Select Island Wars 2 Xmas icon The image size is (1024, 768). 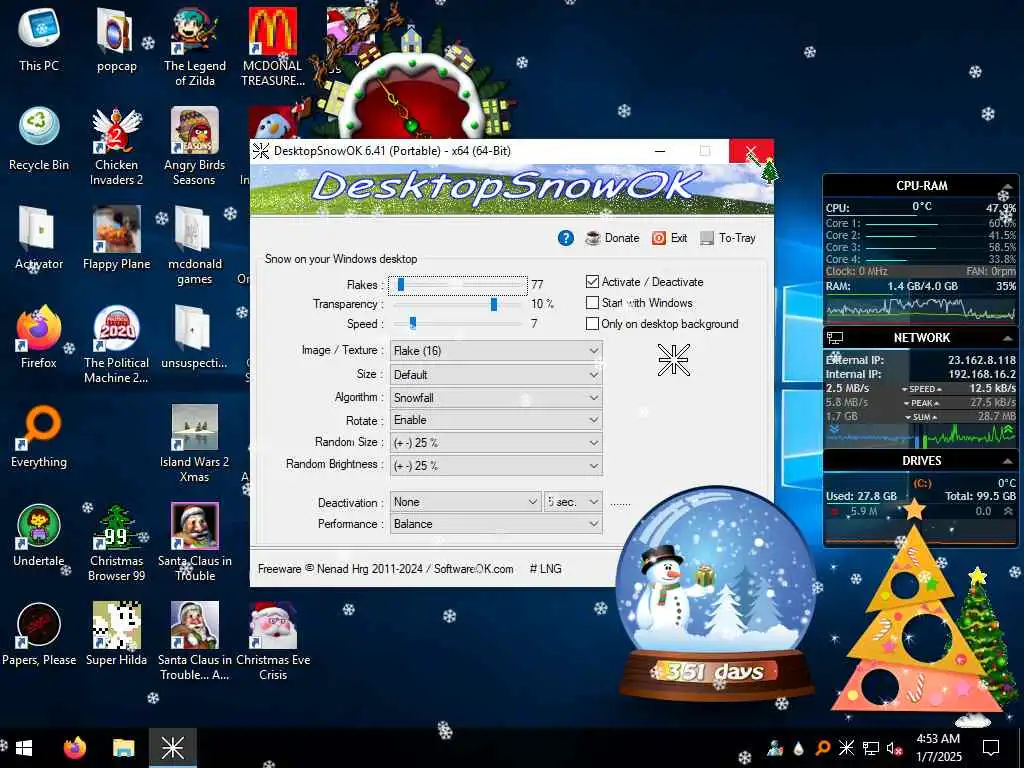pos(195,444)
